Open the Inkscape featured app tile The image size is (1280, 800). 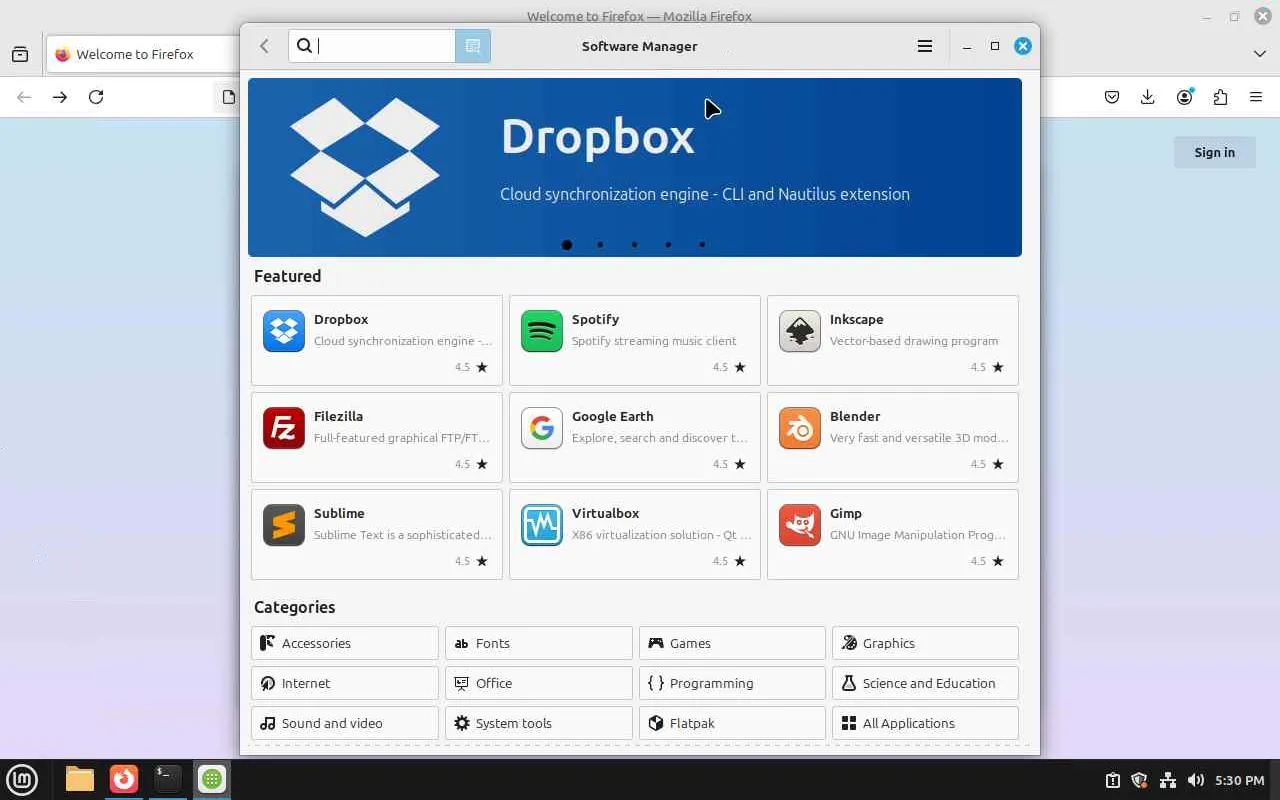893,340
